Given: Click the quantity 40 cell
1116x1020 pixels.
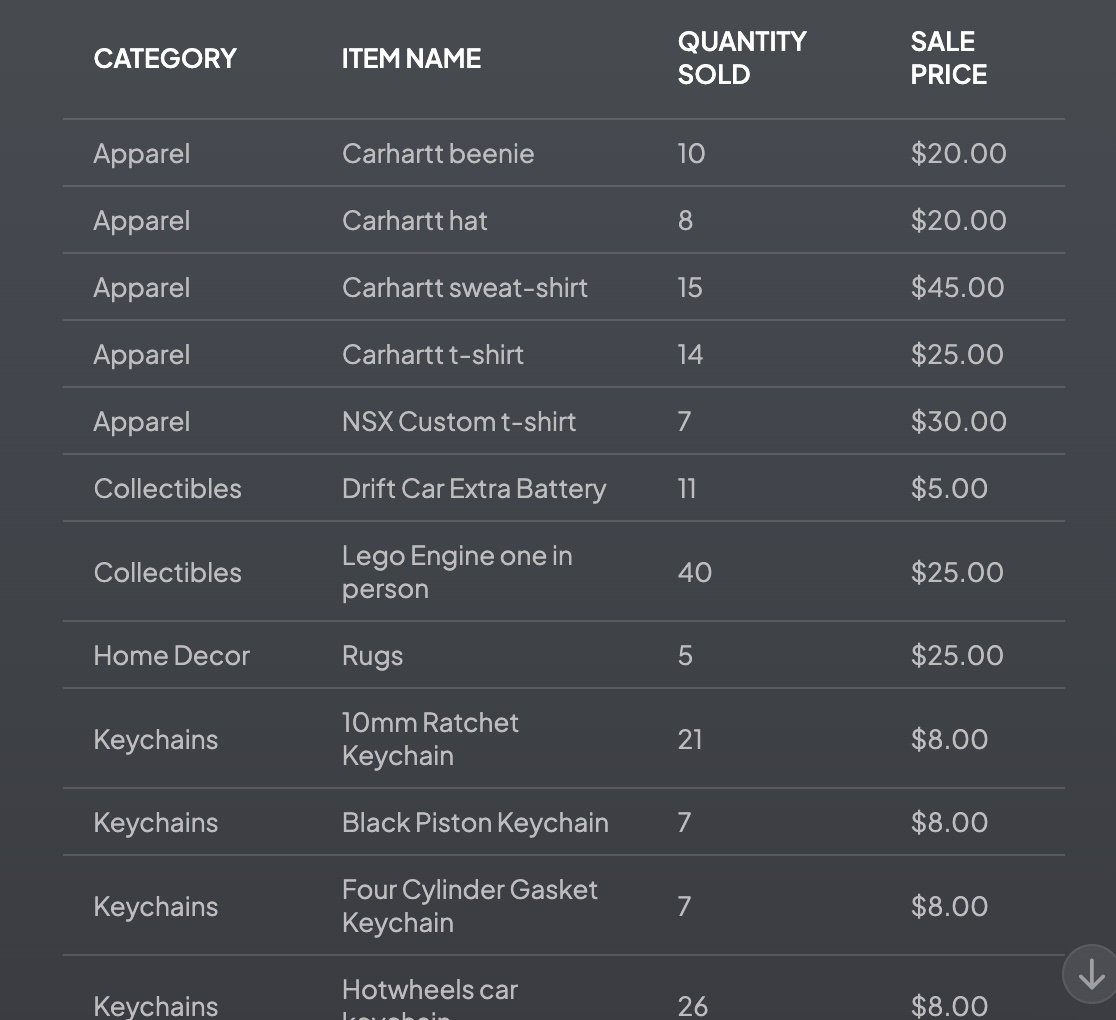Looking at the screenshot, I should 695,572.
